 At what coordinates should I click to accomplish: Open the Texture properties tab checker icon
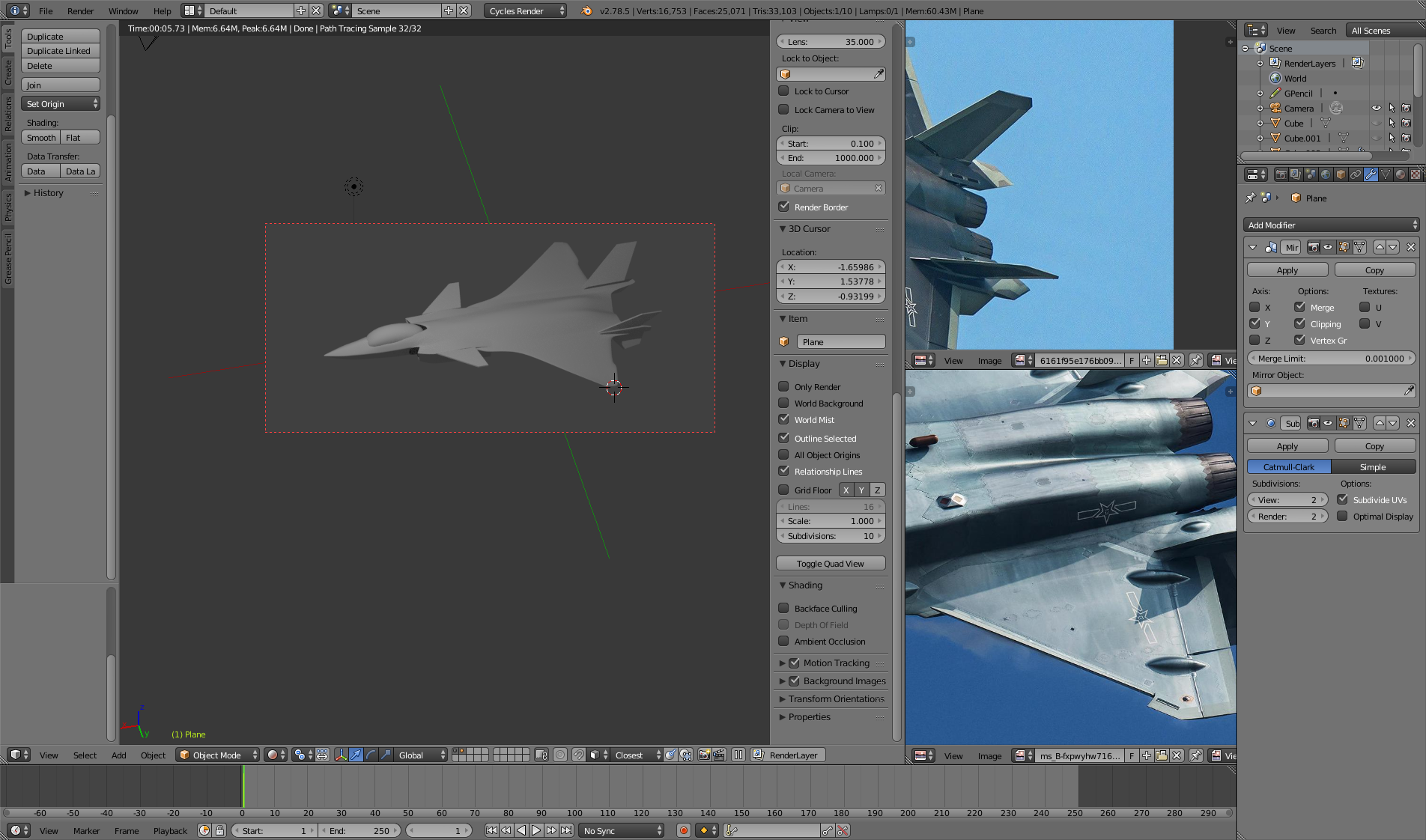pyautogui.click(x=1416, y=174)
